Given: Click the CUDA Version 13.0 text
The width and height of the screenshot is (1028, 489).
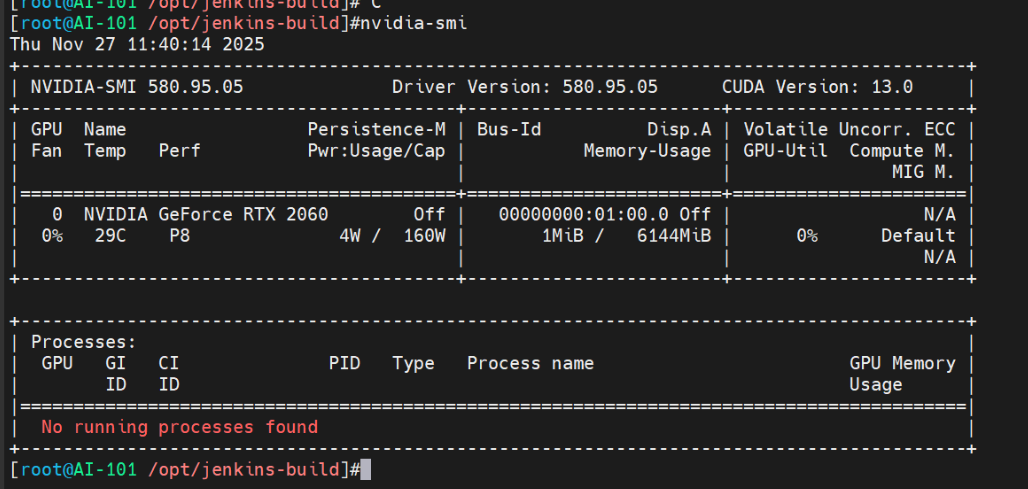Looking at the screenshot, I should pyautogui.click(x=817, y=87).
